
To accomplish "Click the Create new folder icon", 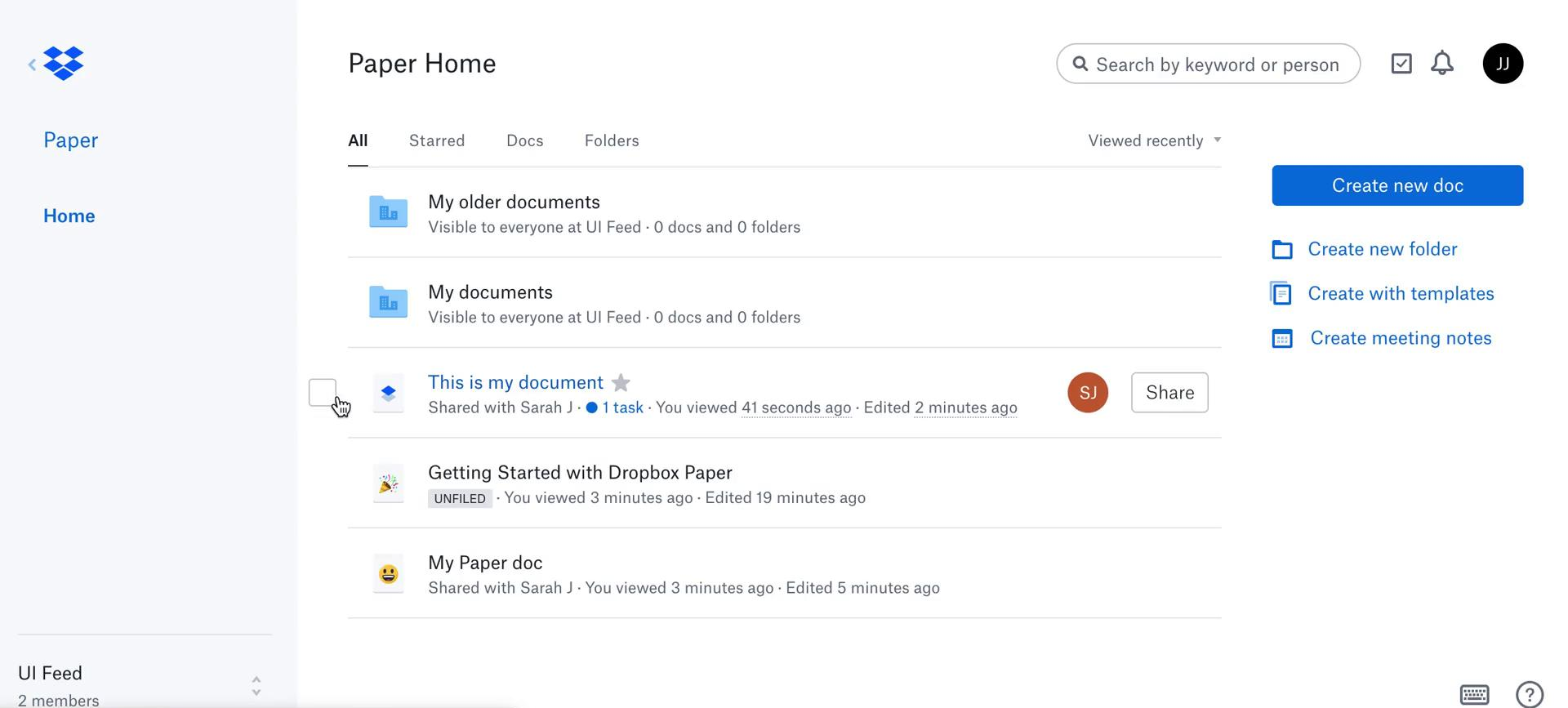I will click(x=1282, y=249).
